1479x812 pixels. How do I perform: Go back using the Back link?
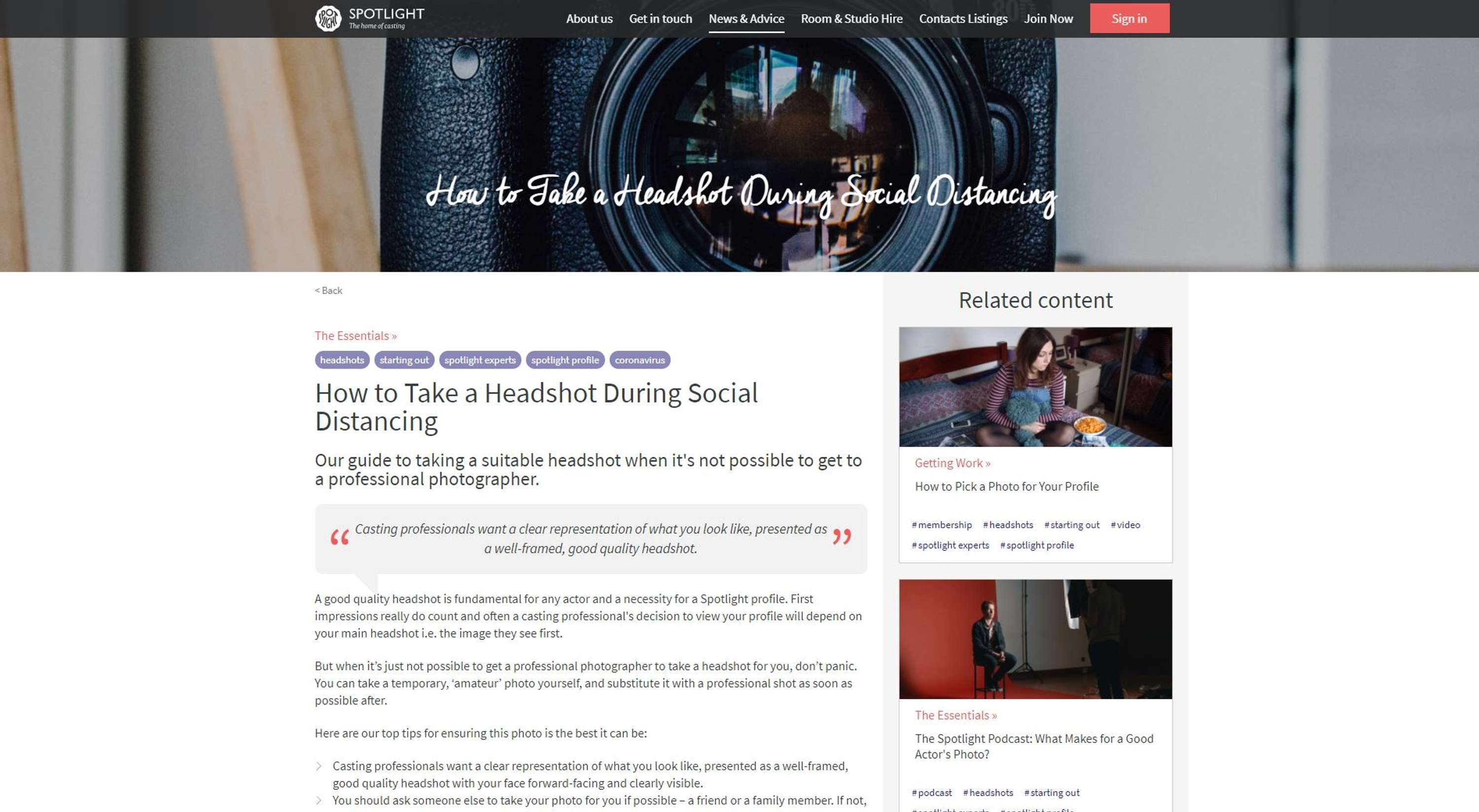pos(328,290)
